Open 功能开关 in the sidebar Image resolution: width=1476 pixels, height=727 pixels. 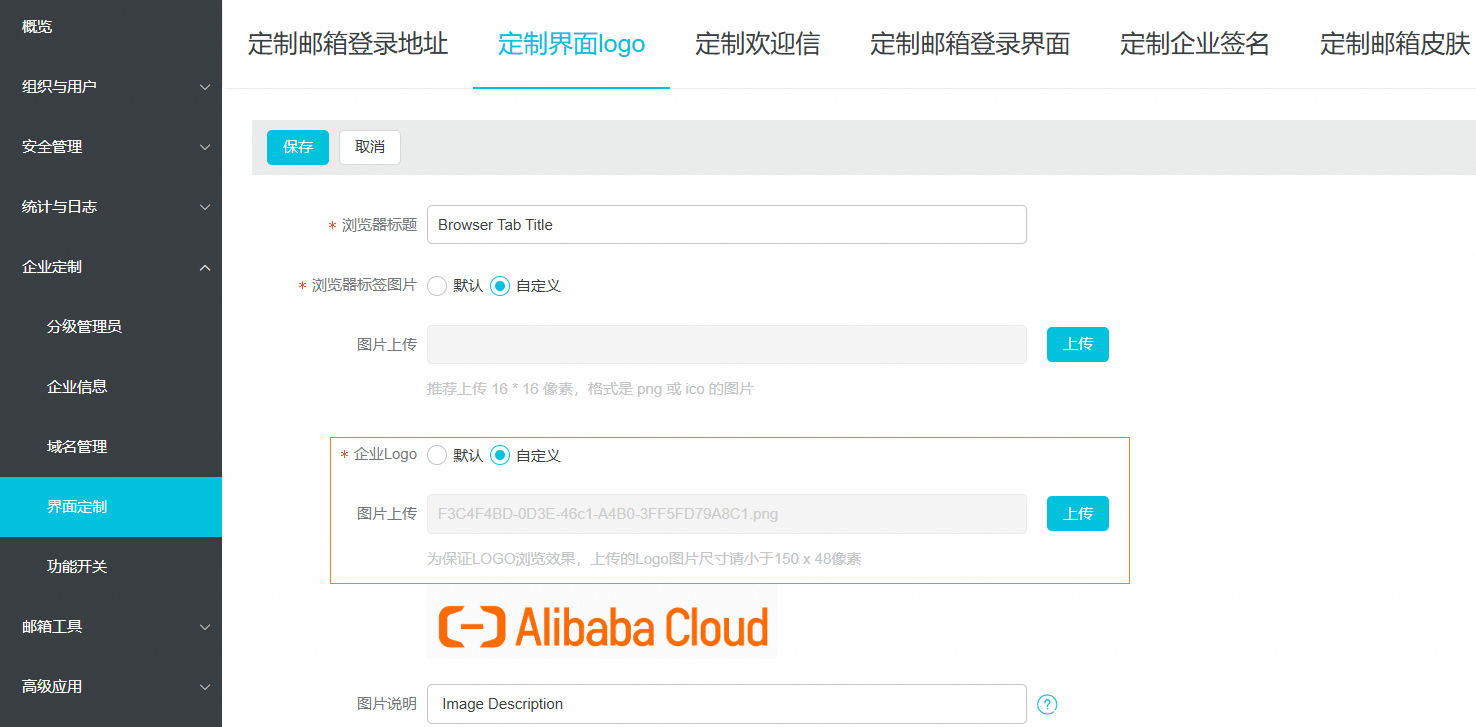[111, 567]
